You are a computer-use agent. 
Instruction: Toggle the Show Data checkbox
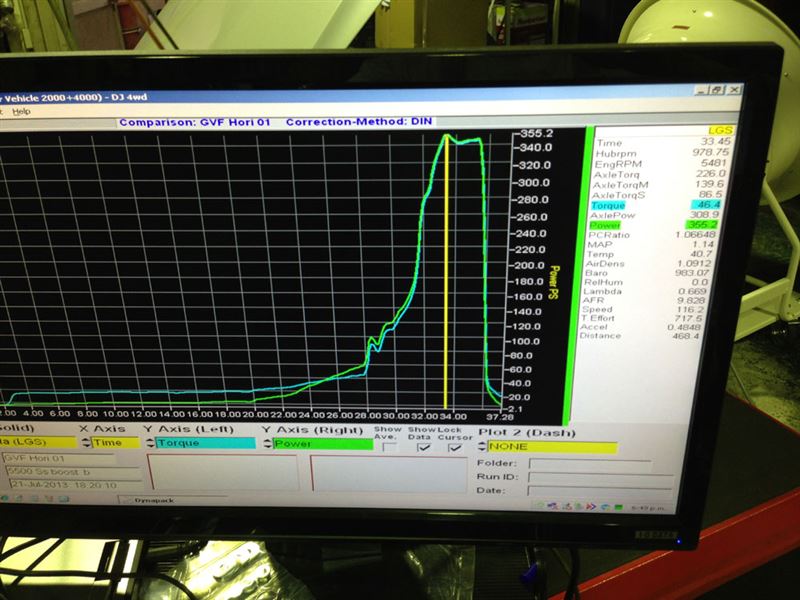coord(423,447)
